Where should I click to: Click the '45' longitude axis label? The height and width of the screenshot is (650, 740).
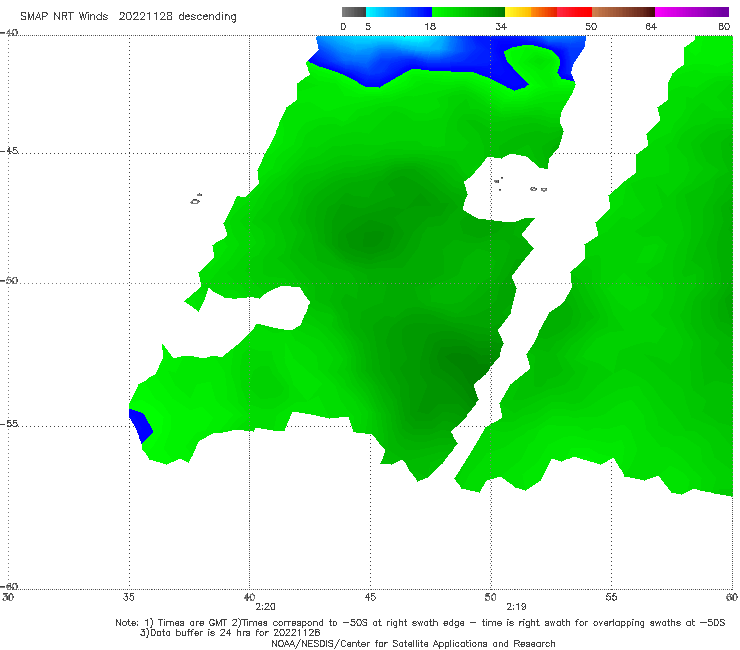tap(370, 598)
